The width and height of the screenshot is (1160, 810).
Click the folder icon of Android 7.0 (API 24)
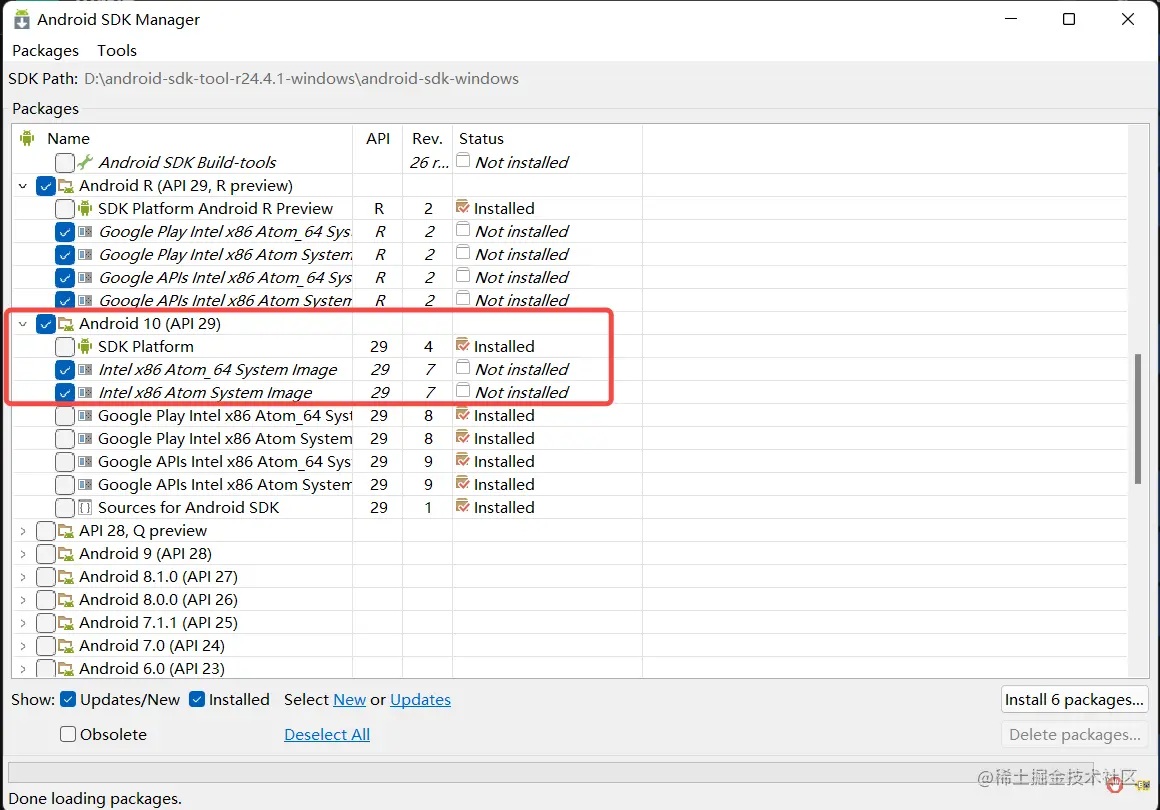point(66,645)
